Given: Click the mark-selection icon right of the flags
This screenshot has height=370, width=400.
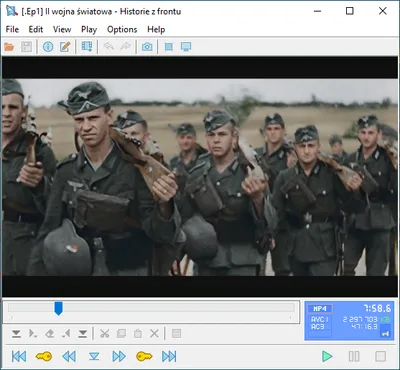Looking at the screenshot, I should [83, 333].
